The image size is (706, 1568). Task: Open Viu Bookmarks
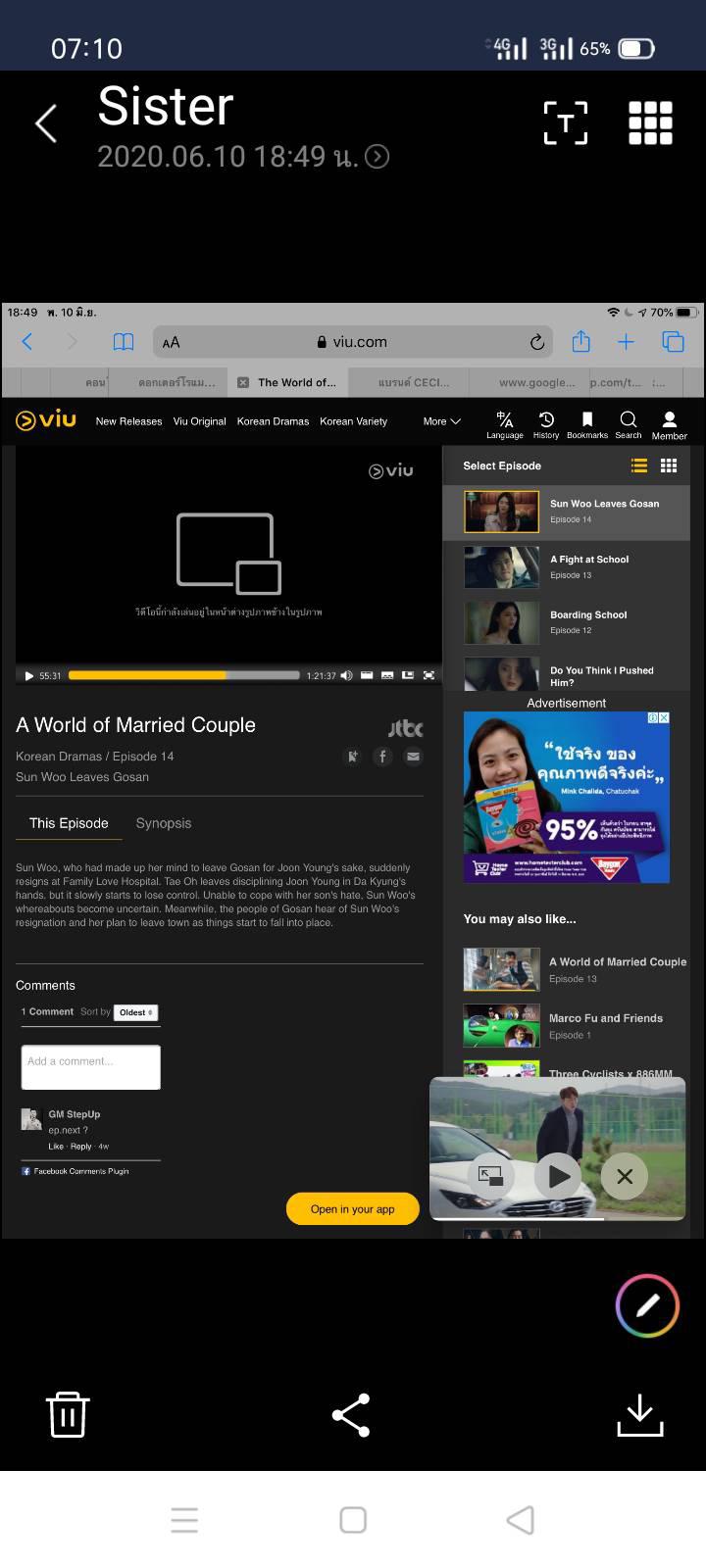(587, 424)
